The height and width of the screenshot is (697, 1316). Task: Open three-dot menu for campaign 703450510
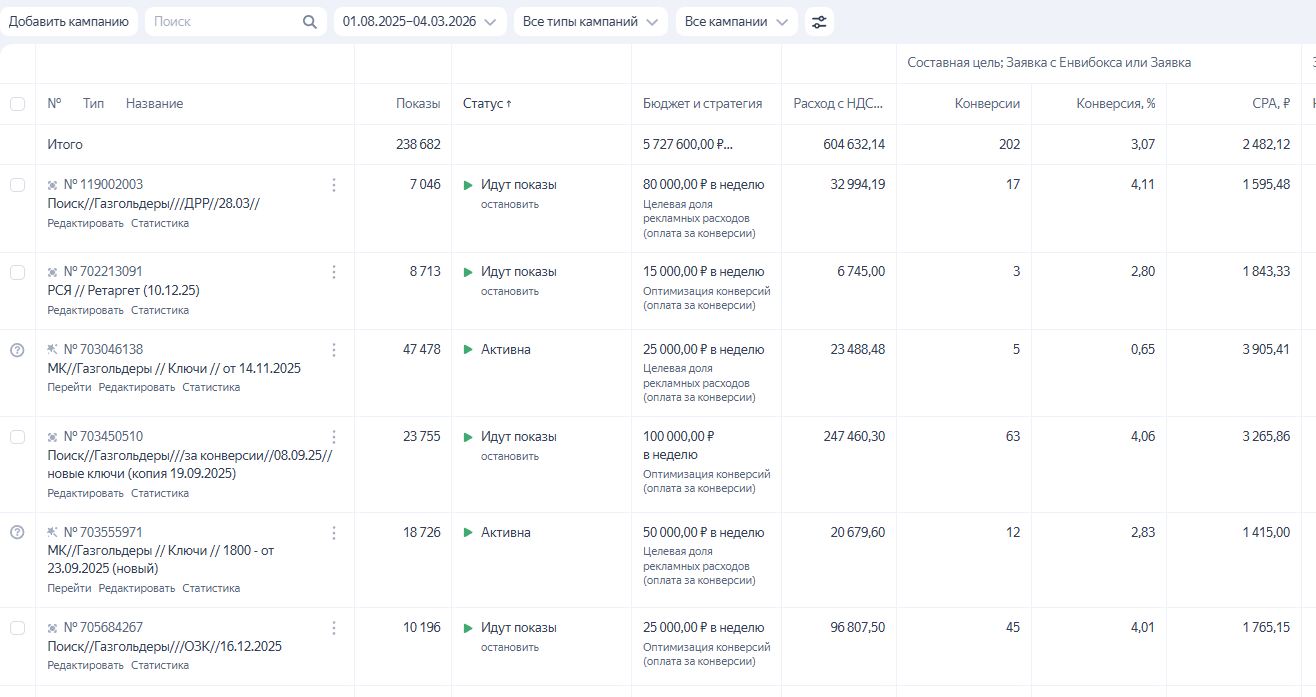pyautogui.click(x=334, y=437)
